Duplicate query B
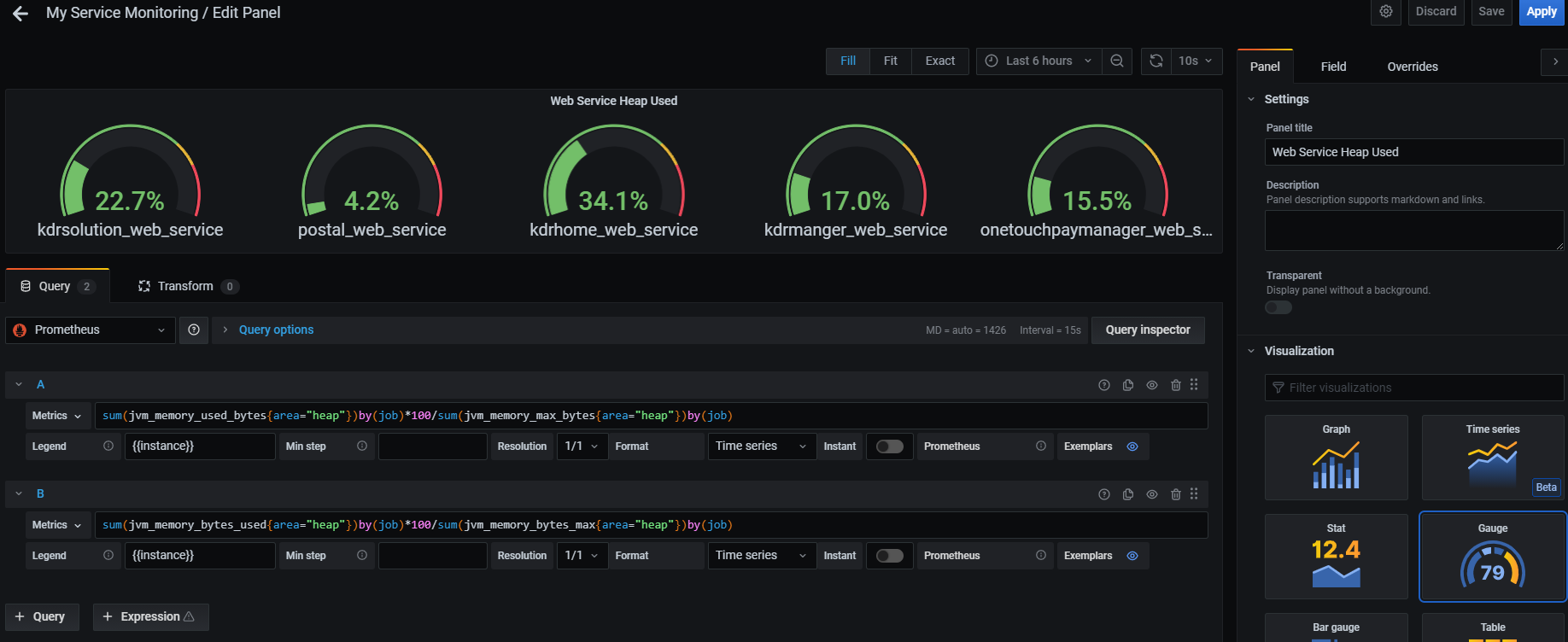The image size is (1568, 642). [x=1128, y=494]
